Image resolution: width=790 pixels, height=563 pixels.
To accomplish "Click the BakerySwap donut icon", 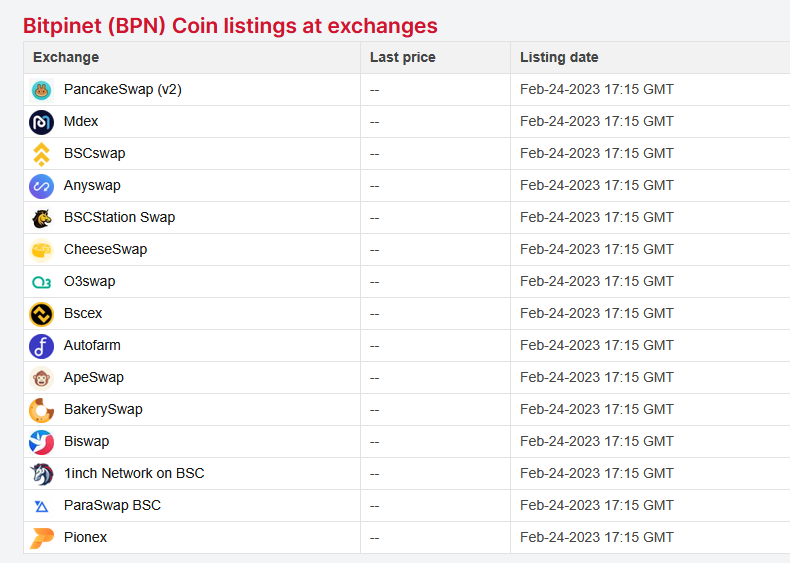I will coord(41,410).
